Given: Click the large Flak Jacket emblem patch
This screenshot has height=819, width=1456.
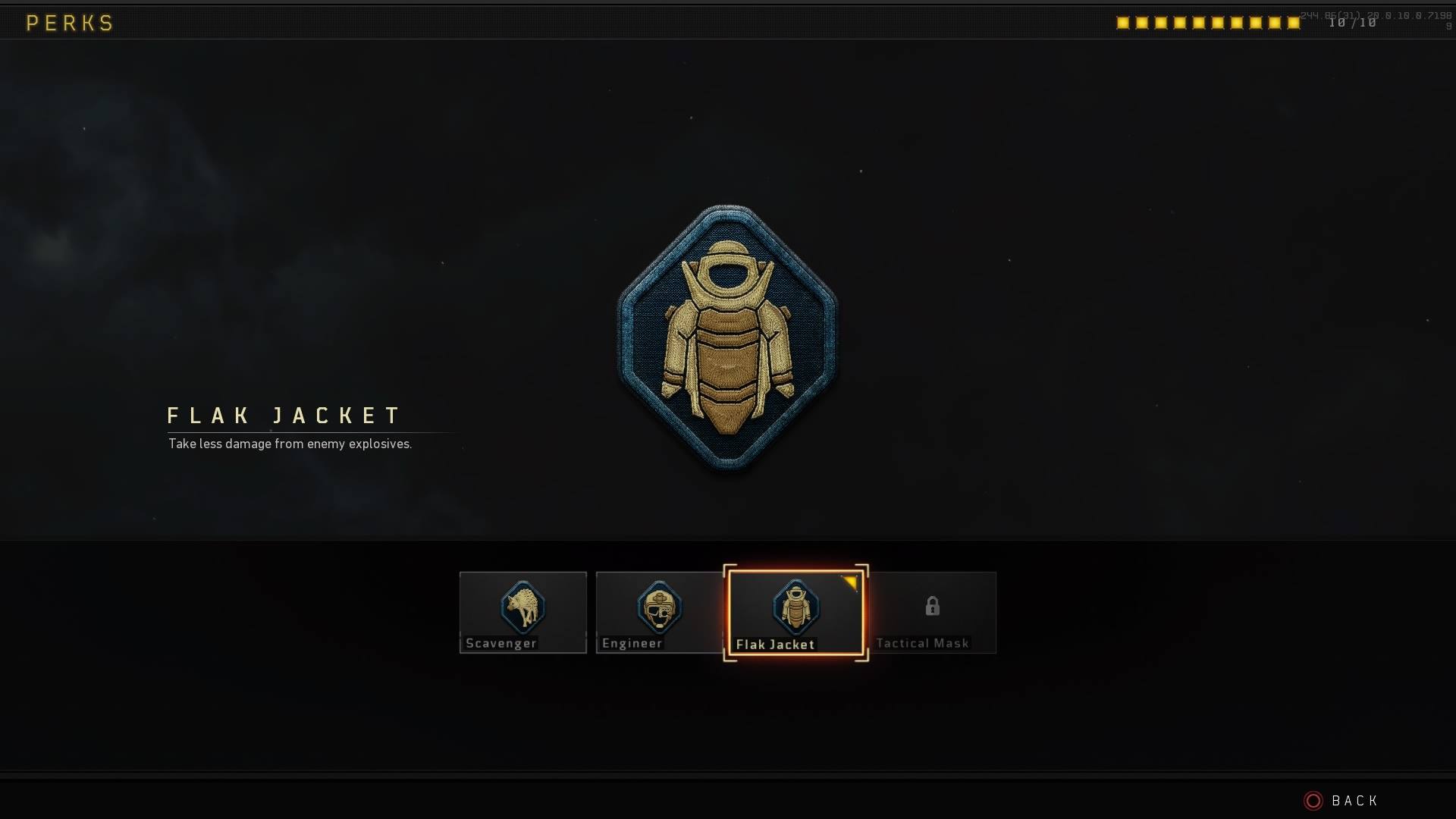Looking at the screenshot, I should [728, 337].
